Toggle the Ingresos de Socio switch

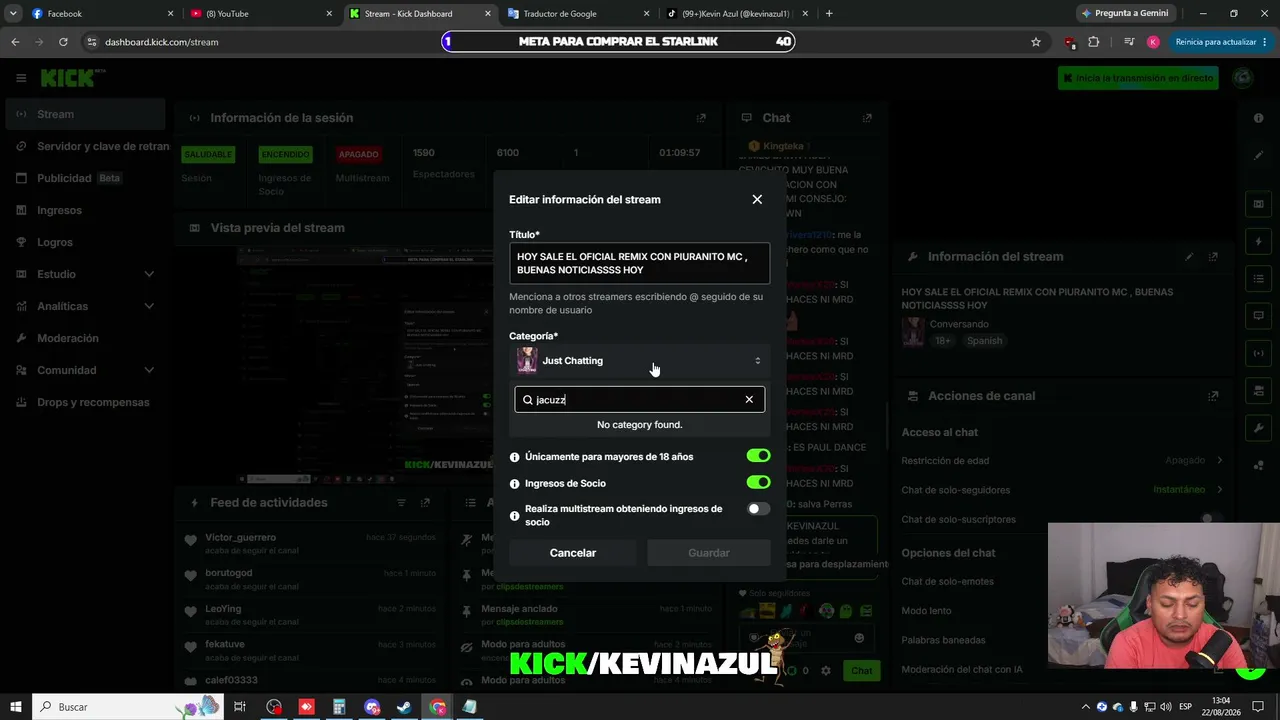758,483
